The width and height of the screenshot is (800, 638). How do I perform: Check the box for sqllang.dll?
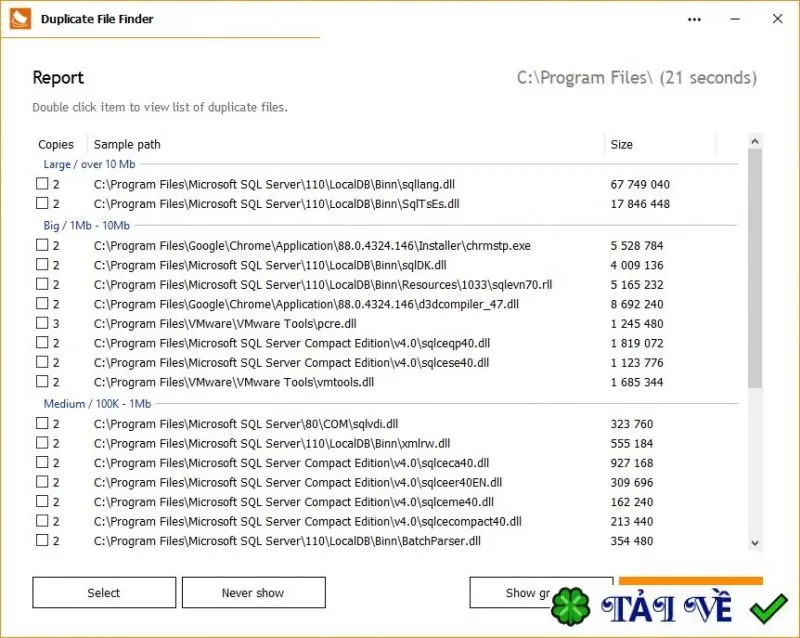pos(42,183)
